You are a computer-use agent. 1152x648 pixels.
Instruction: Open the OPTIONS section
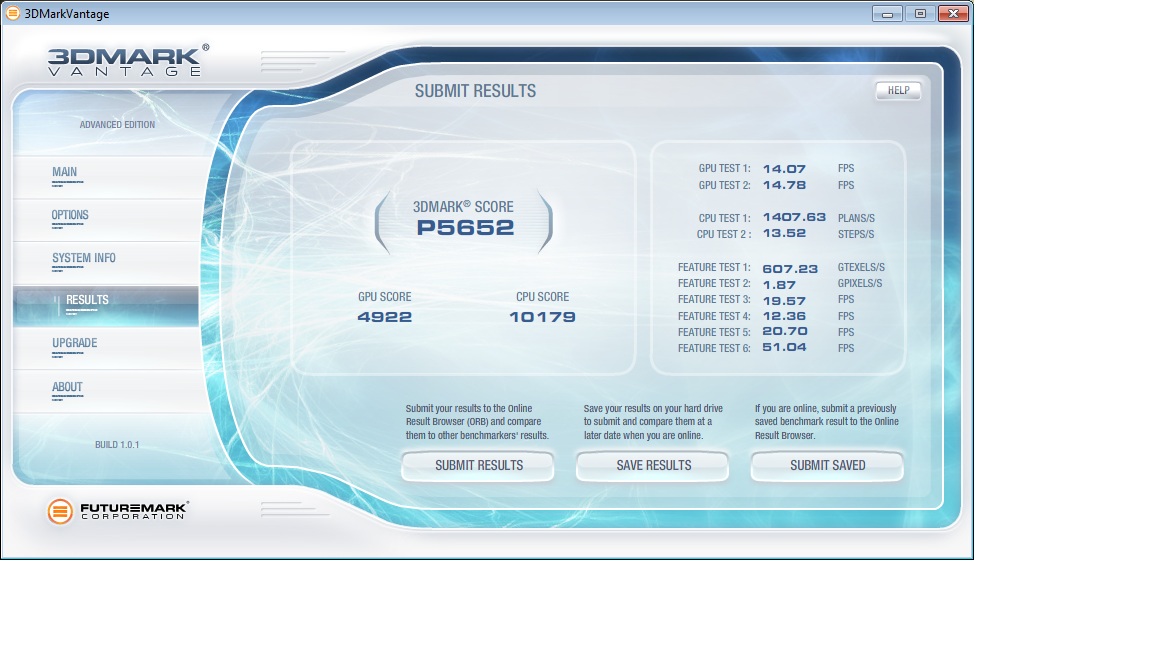tap(106, 220)
